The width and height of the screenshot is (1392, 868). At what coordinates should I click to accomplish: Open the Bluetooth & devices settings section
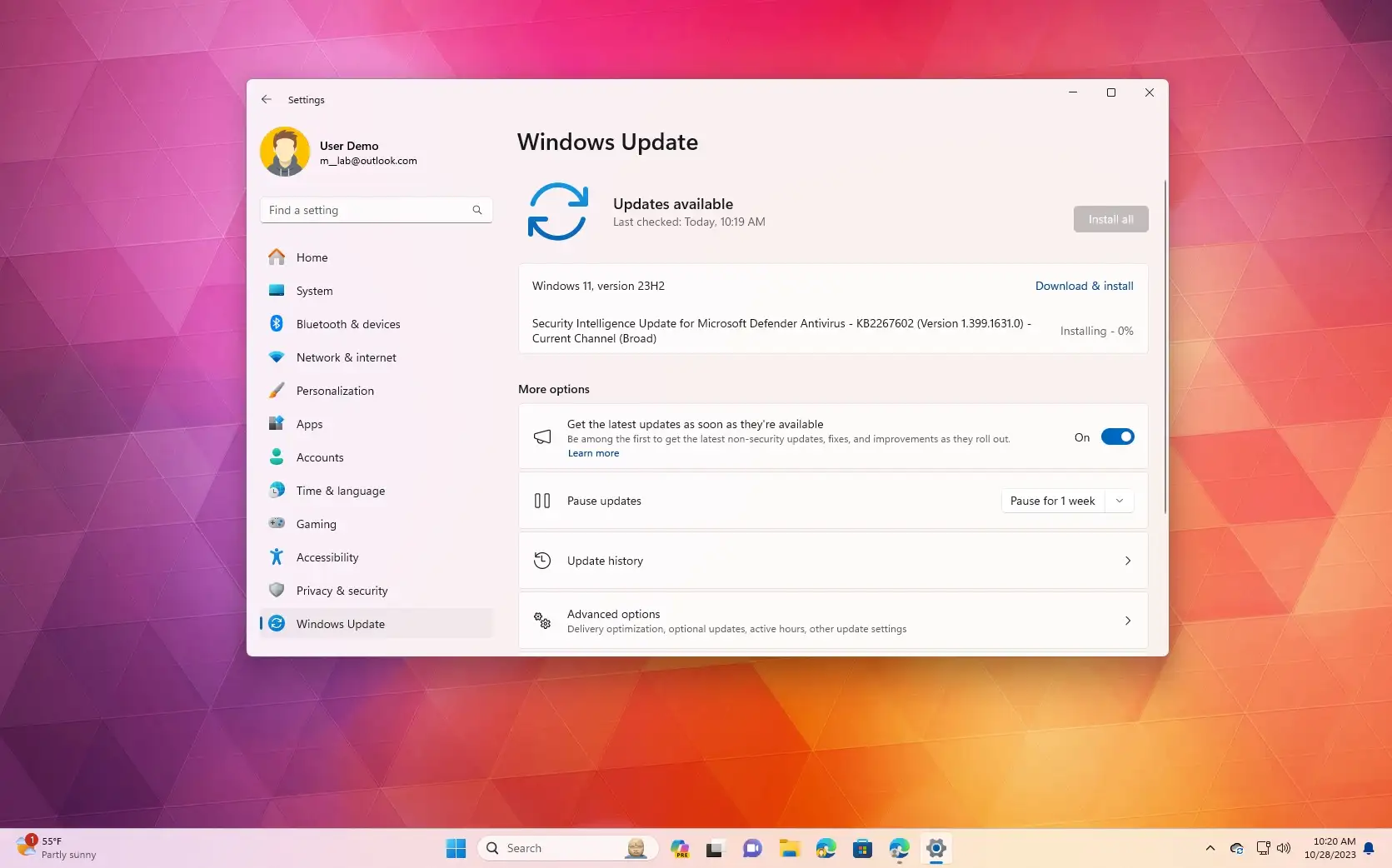pos(348,324)
